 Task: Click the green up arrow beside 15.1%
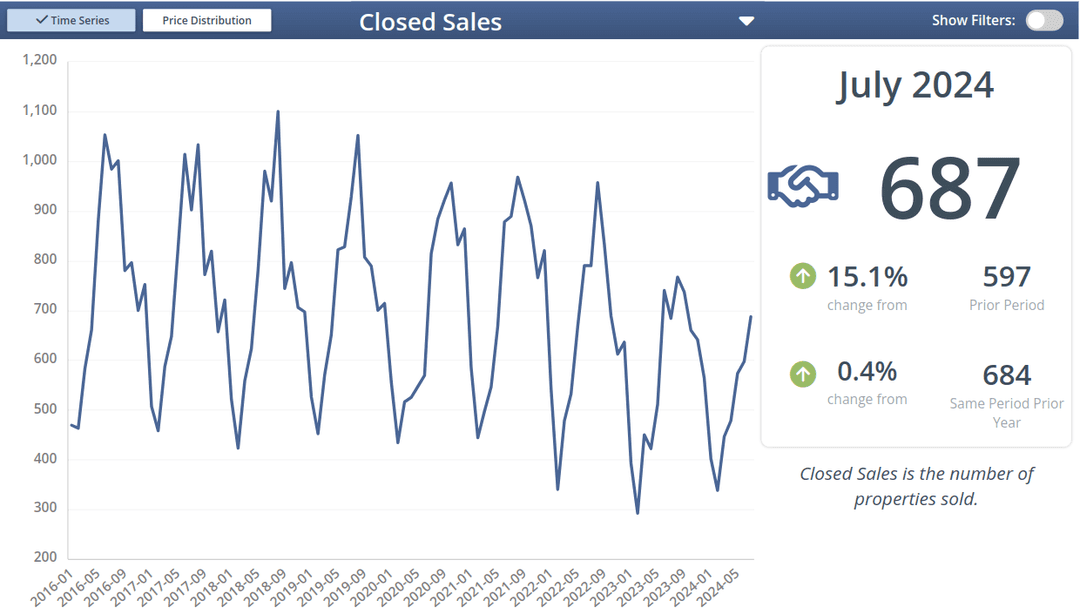[803, 275]
